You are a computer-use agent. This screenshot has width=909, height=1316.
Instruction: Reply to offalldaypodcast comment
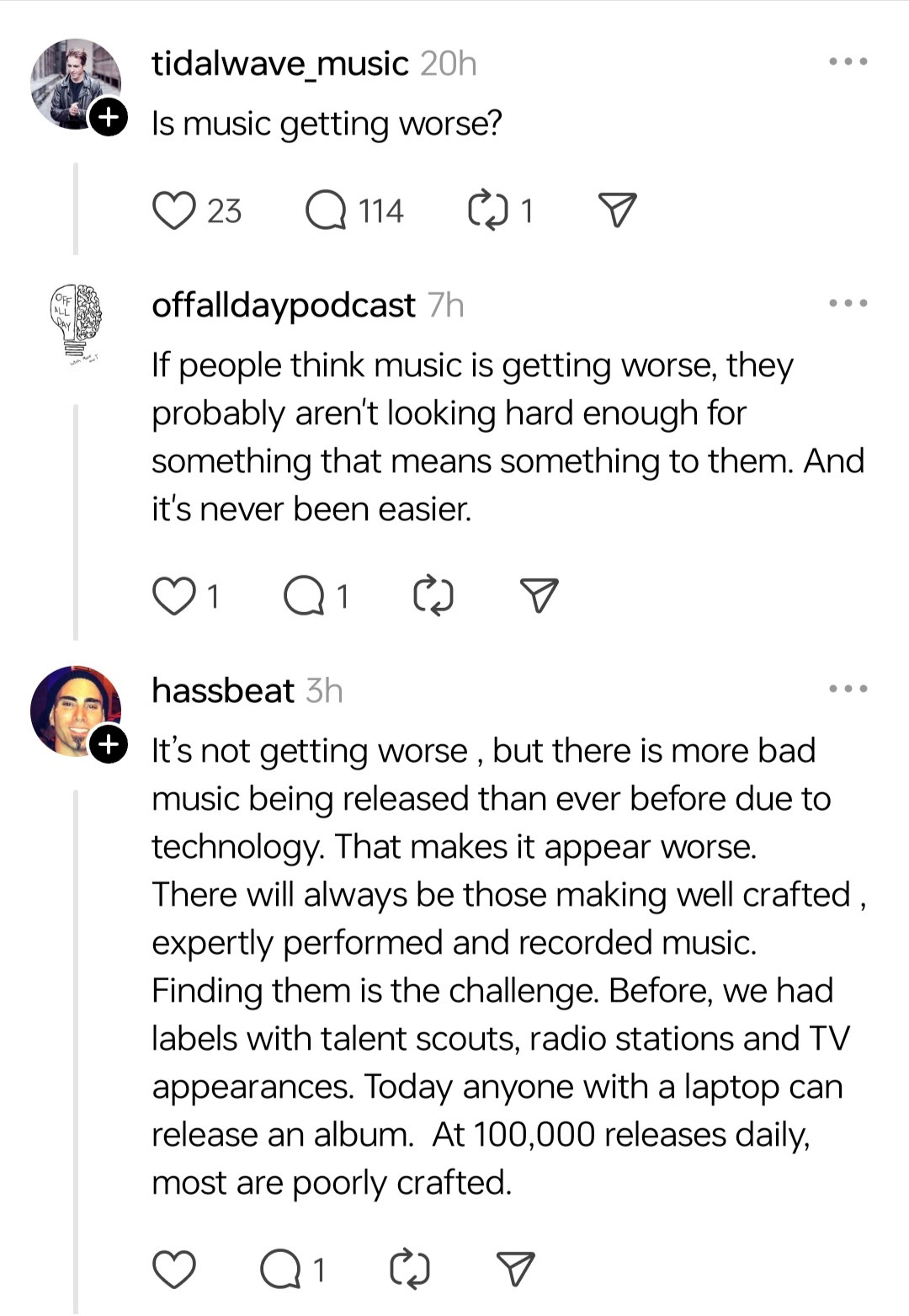point(304,596)
